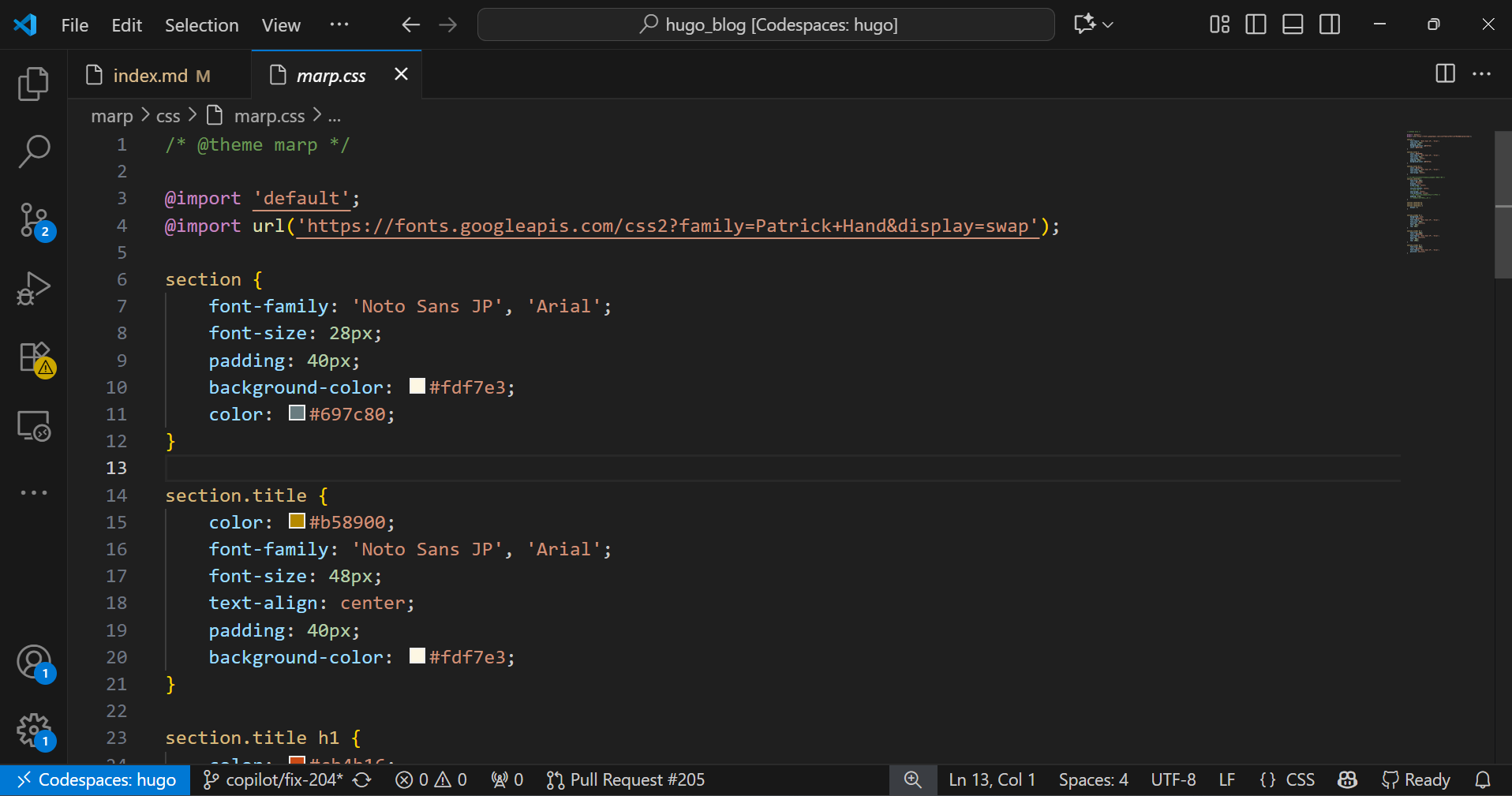Toggle the bottom panel
The height and width of the screenshot is (796, 1512).
click(x=1293, y=24)
